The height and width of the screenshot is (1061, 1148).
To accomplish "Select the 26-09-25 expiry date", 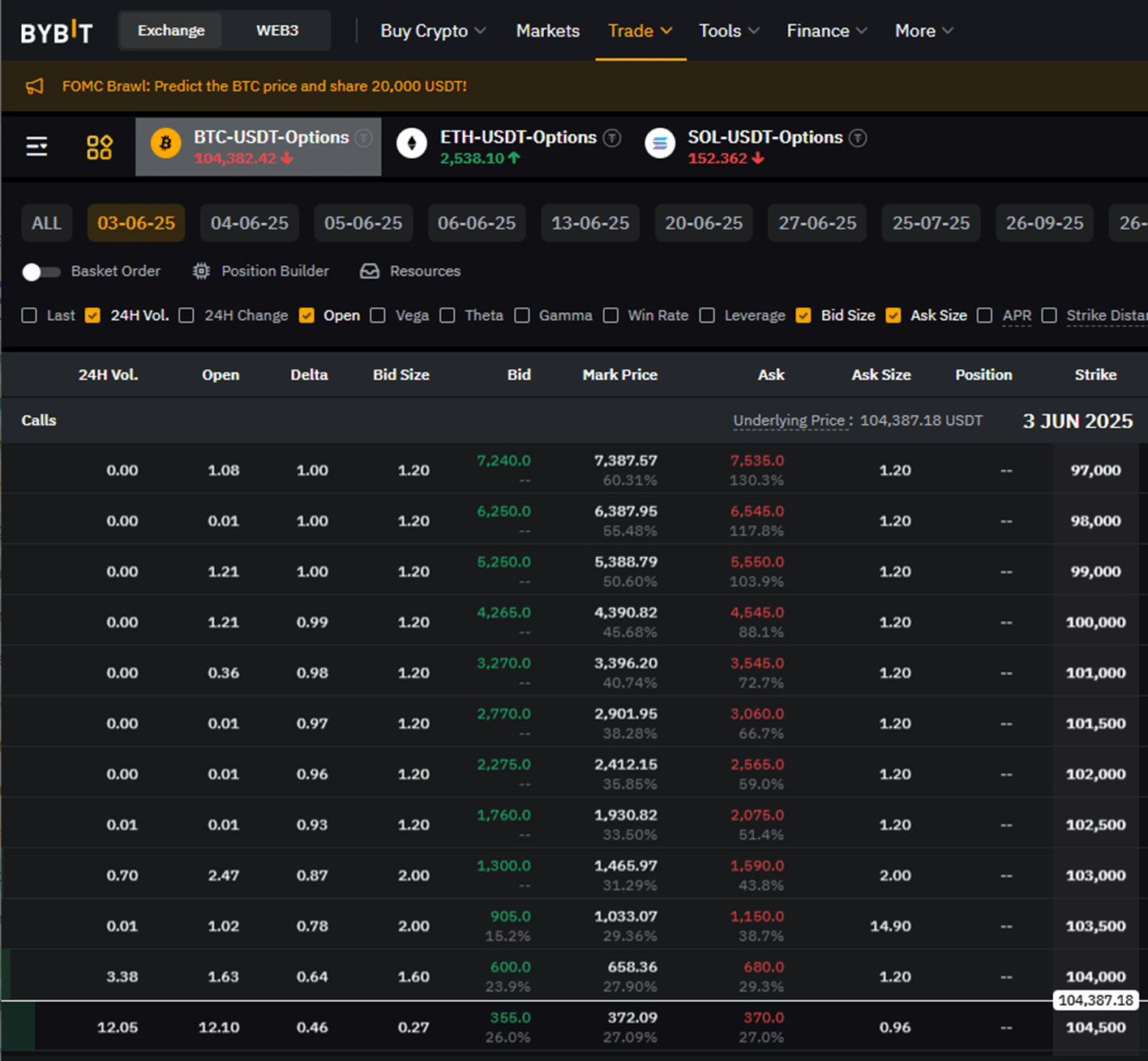I will pos(1044,223).
